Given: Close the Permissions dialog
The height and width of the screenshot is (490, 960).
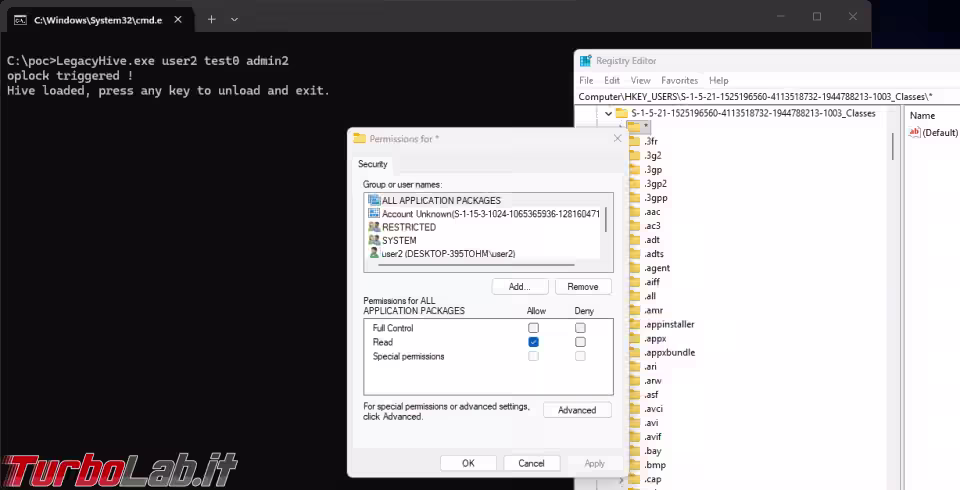Looking at the screenshot, I should [617, 138].
